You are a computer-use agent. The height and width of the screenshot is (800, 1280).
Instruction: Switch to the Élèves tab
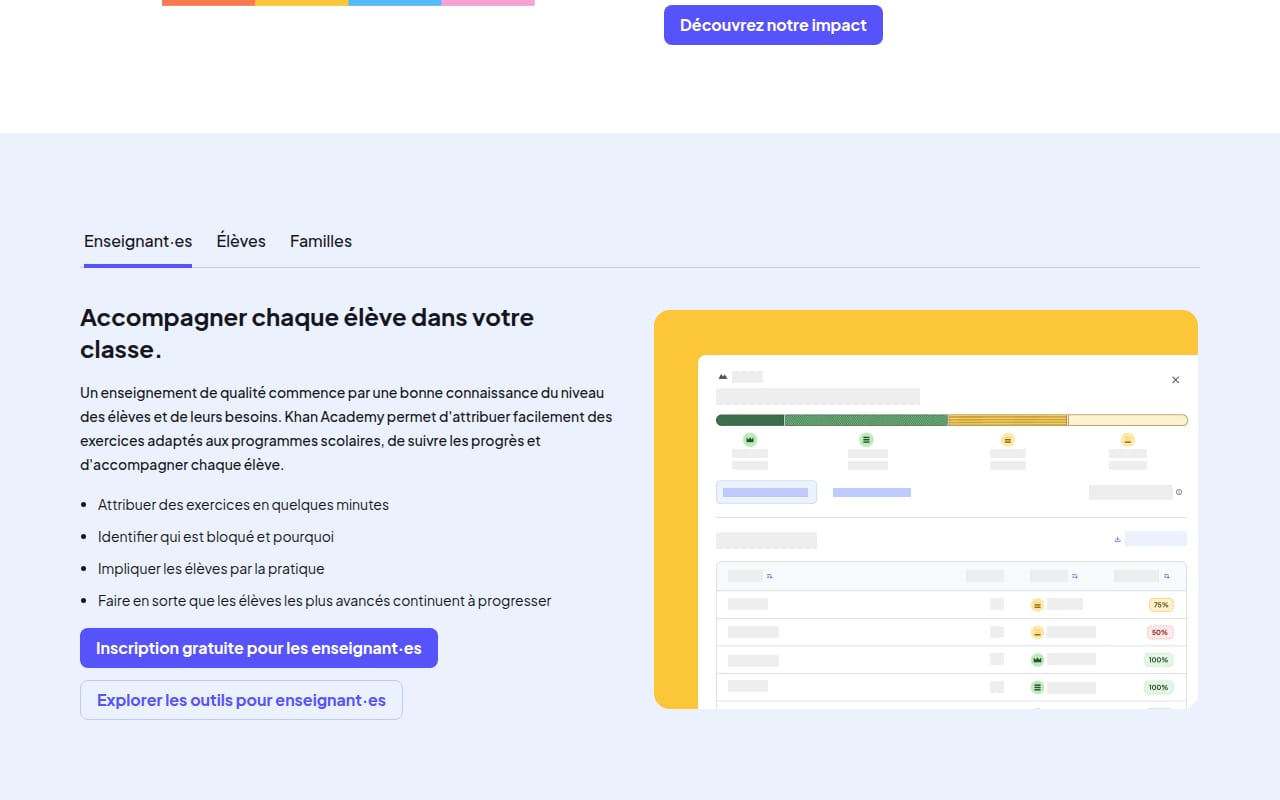[241, 241]
